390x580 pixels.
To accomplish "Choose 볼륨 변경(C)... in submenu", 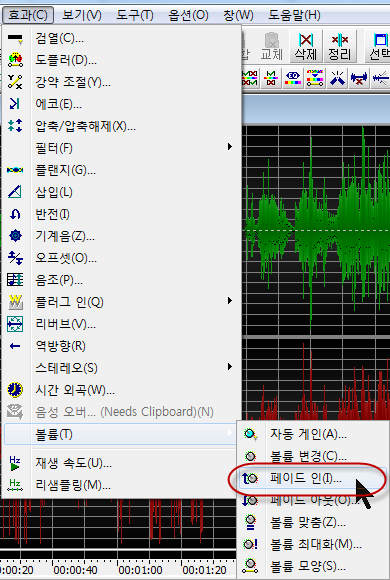I will tap(314, 456).
